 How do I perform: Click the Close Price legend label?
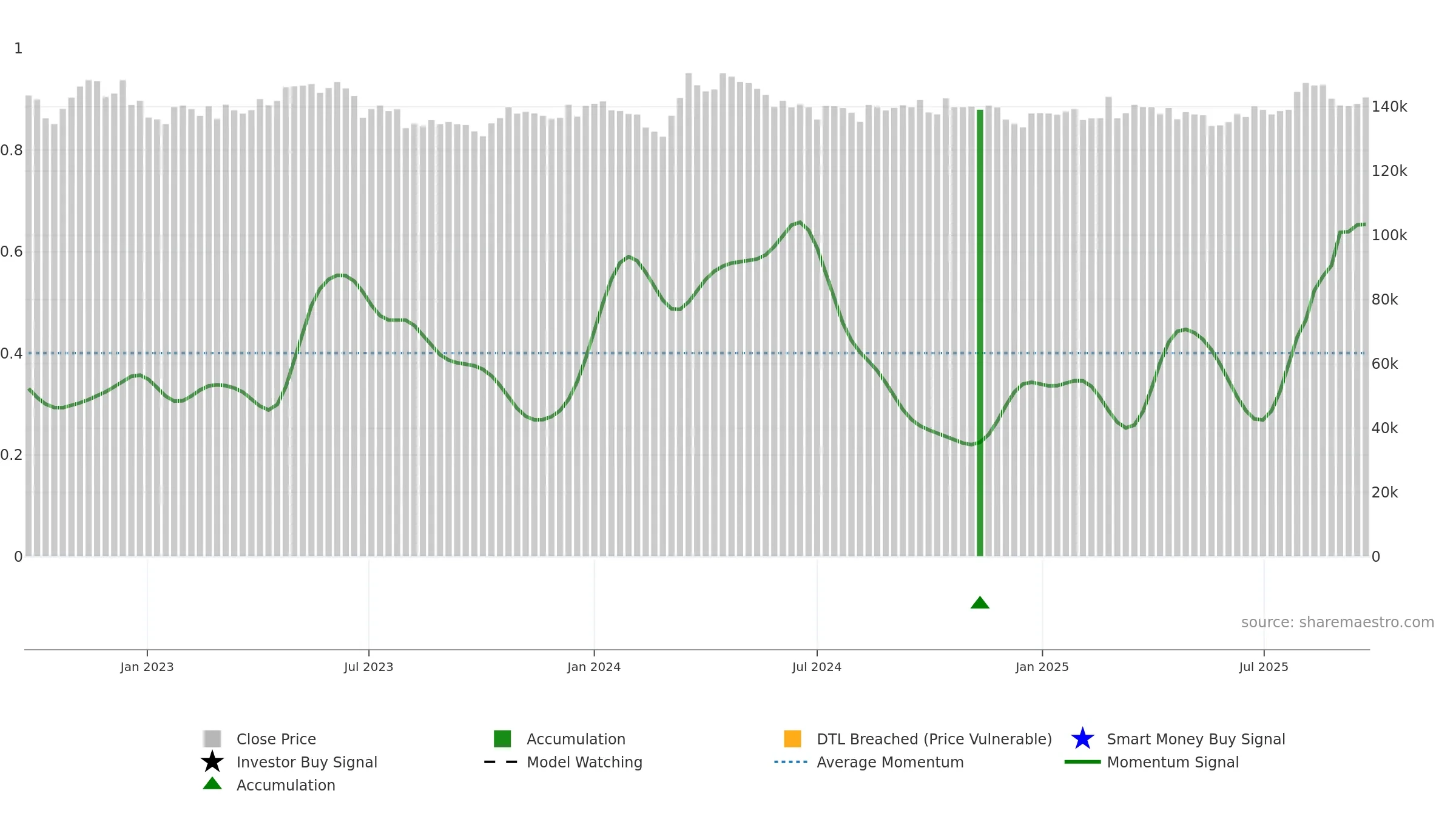[276, 739]
